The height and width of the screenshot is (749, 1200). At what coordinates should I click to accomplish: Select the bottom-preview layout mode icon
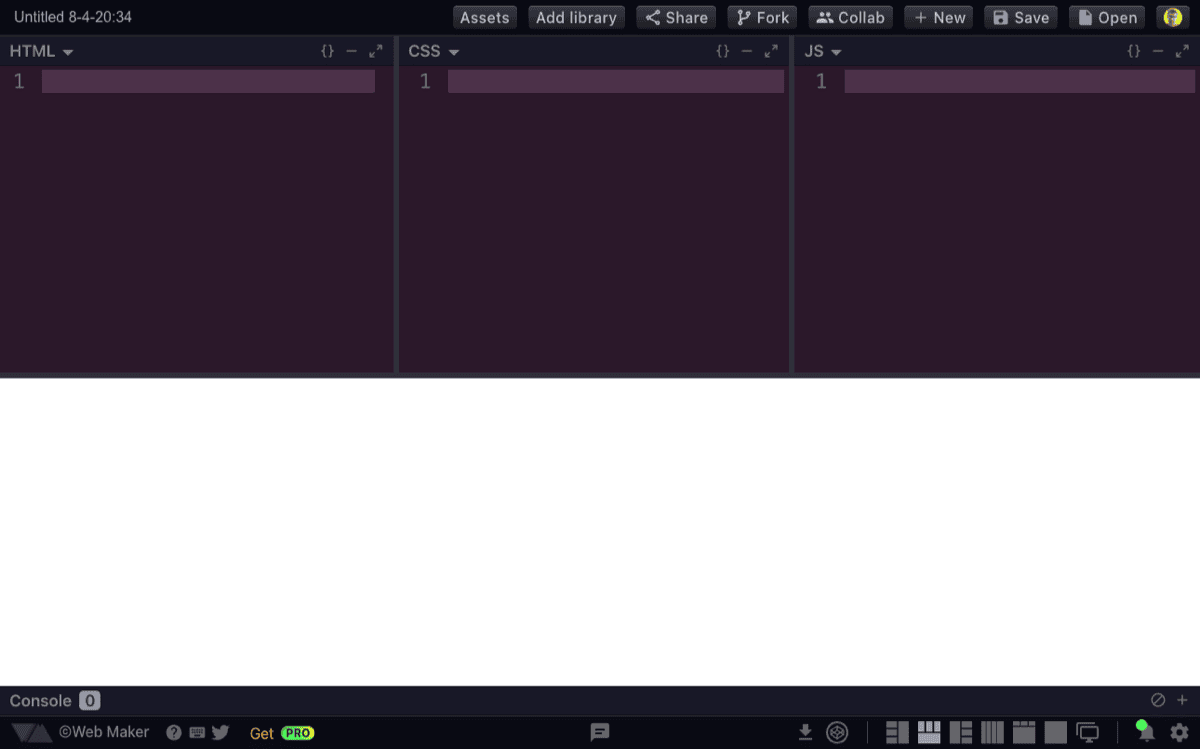tap(929, 732)
